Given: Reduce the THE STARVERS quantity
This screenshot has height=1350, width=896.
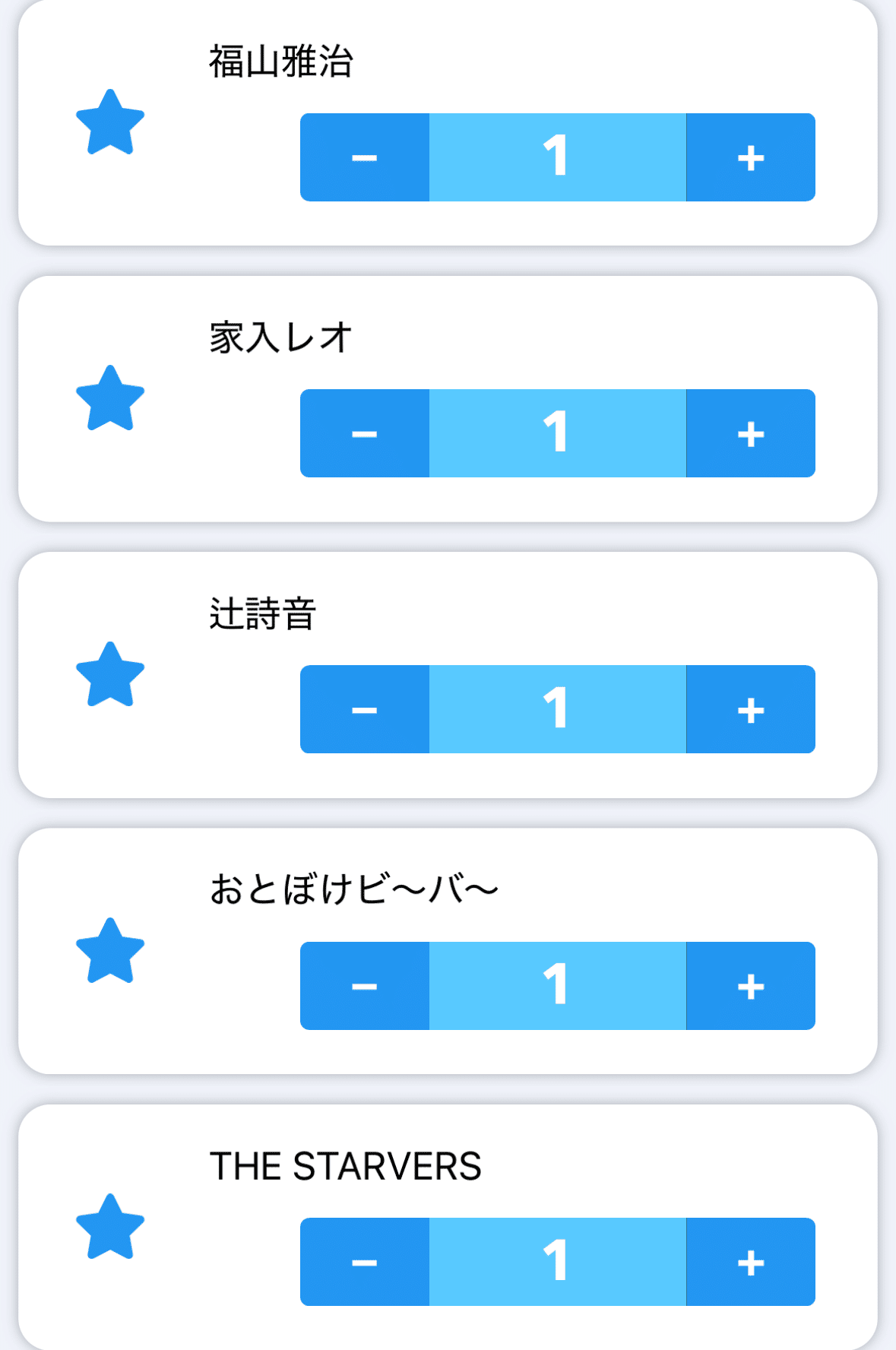Looking at the screenshot, I should 365,1262.
